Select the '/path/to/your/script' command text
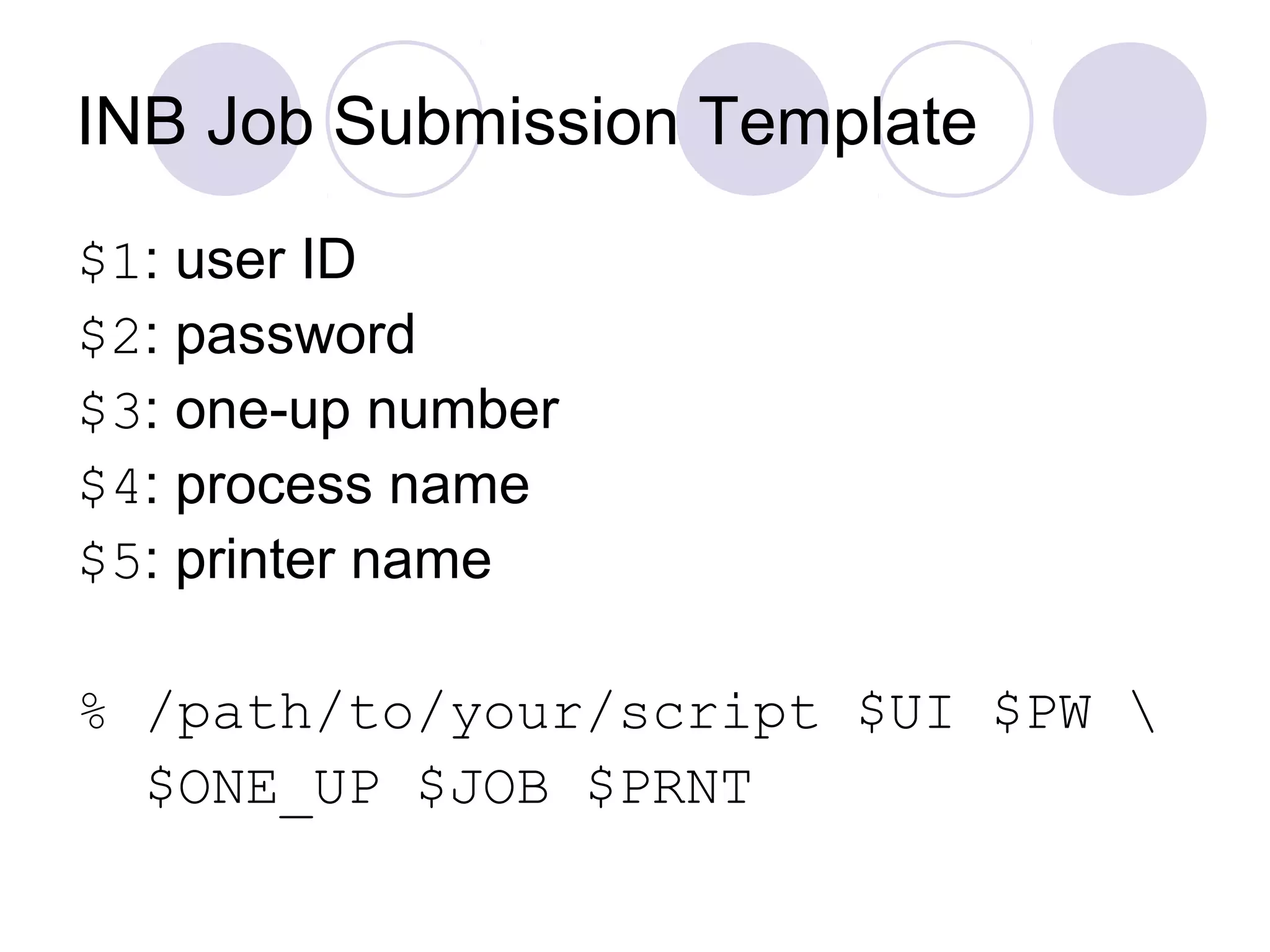This screenshot has height=952, width=1270. [x=483, y=714]
